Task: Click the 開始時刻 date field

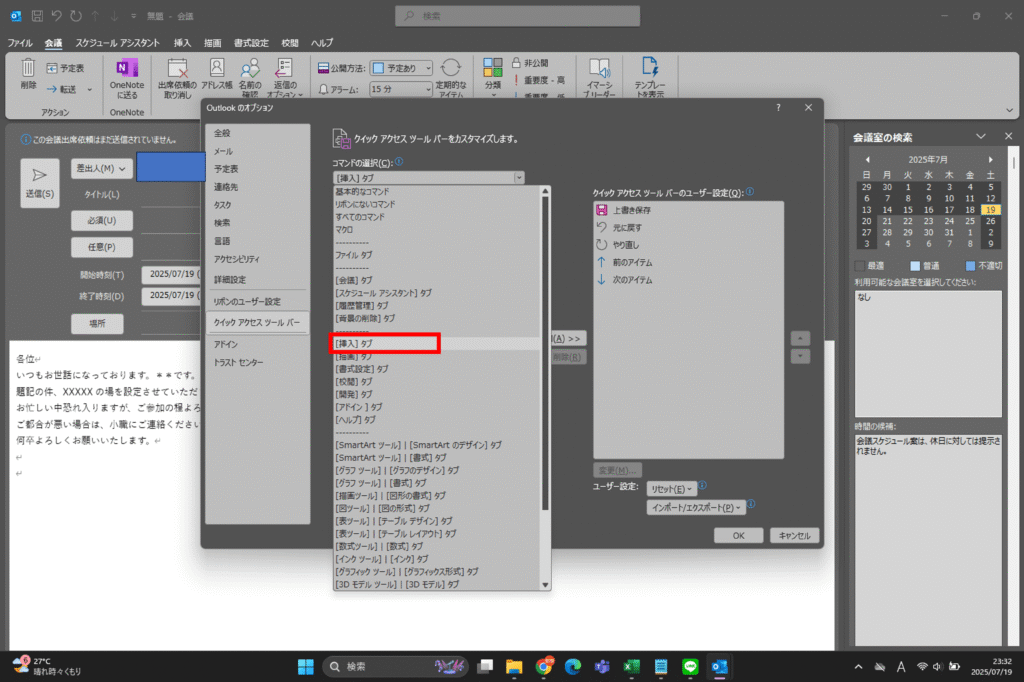Action: pos(173,274)
